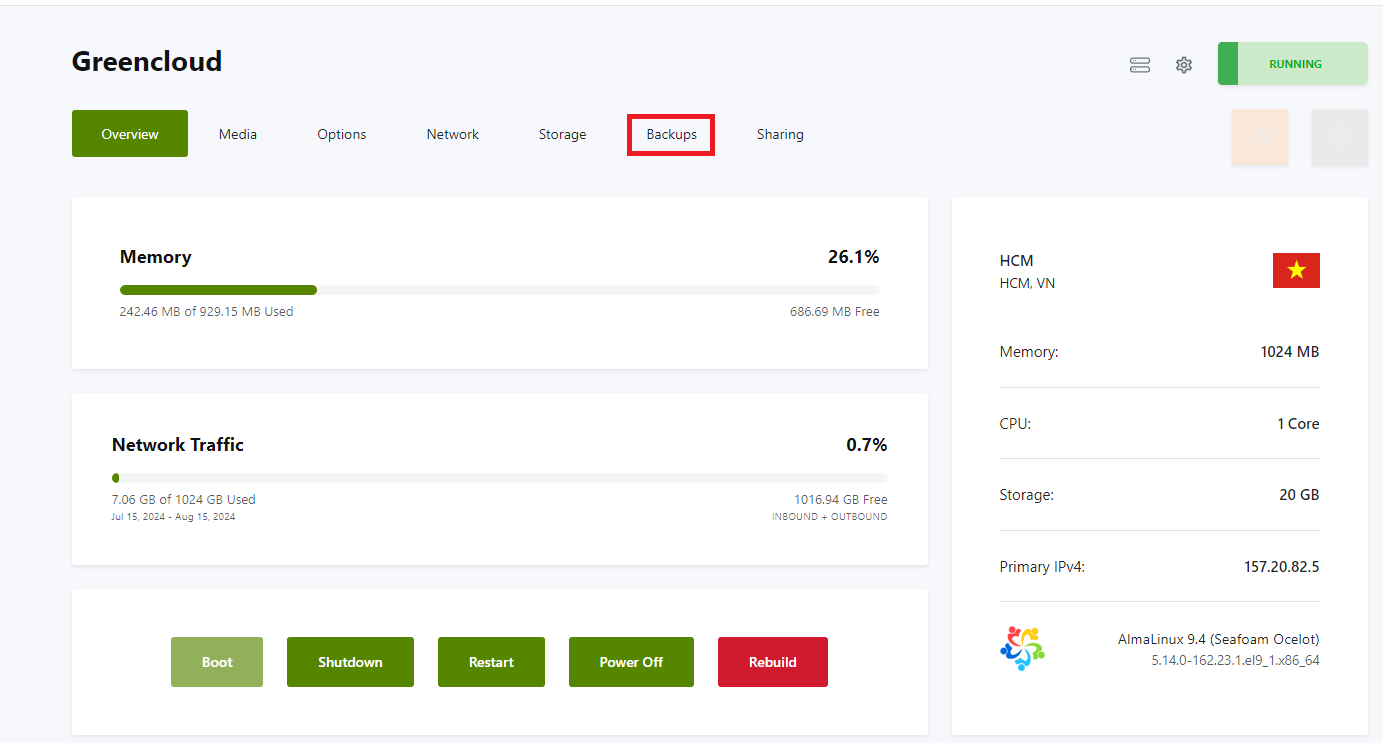1383x743 pixels.
Task: Click the Power Off button
Action: point(631,662)
